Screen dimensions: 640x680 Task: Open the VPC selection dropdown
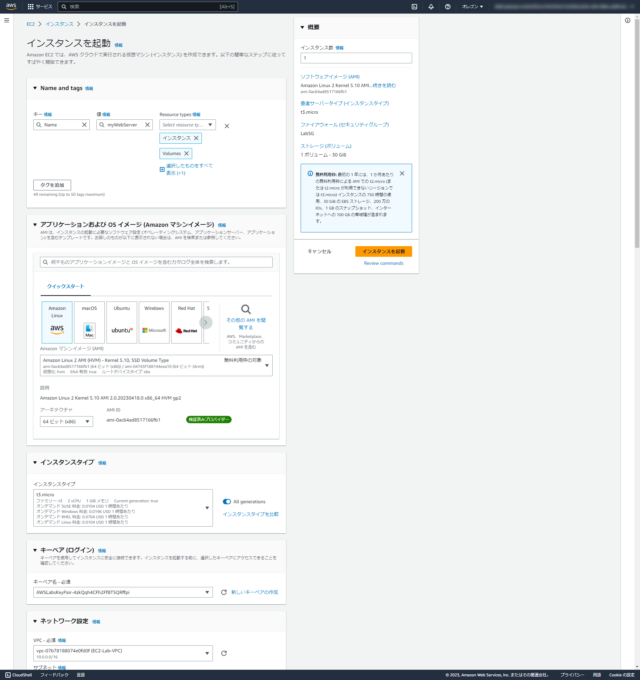click(x=123, y=653)
